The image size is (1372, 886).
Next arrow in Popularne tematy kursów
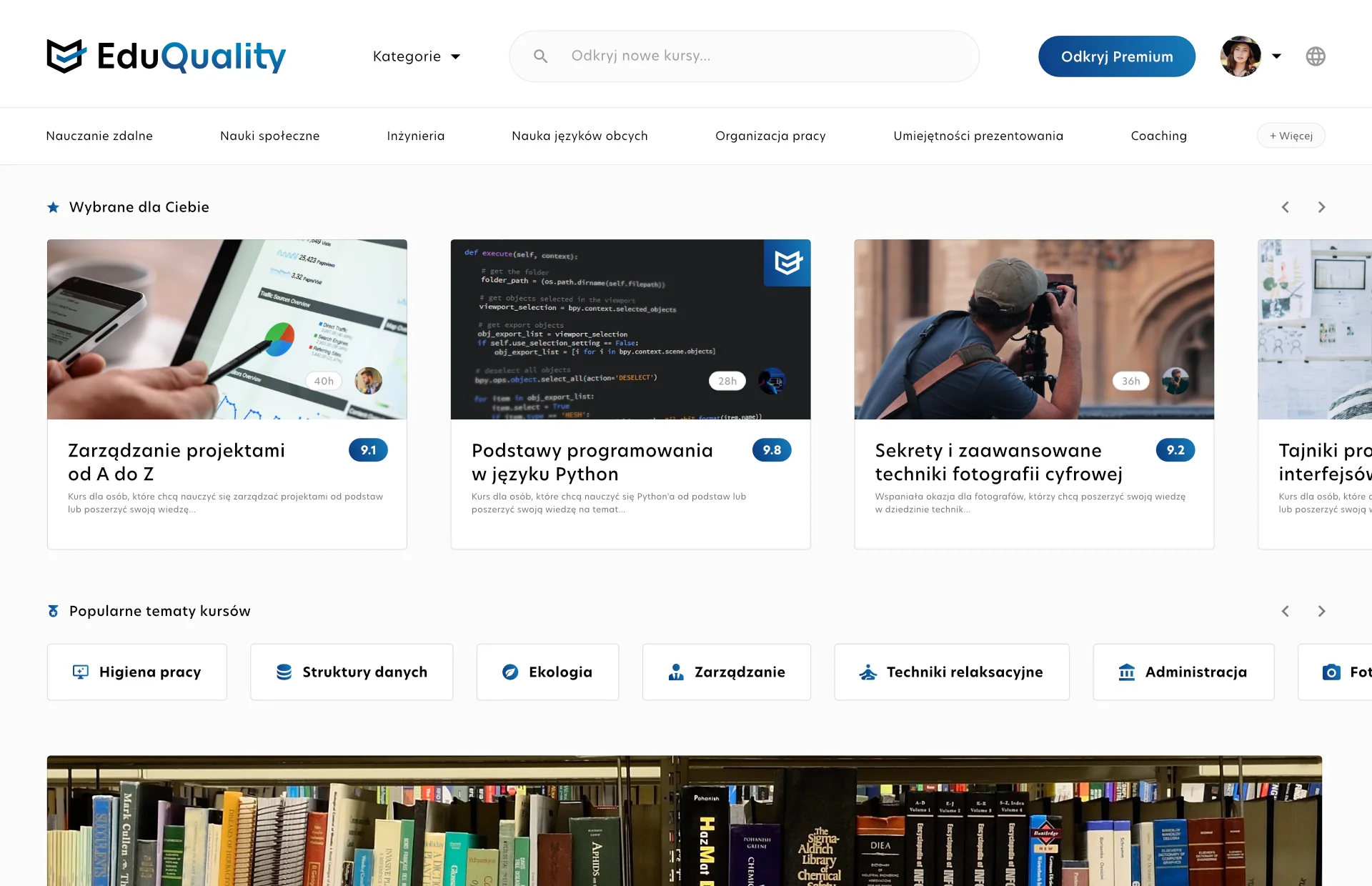click(x=1321, y=611)
